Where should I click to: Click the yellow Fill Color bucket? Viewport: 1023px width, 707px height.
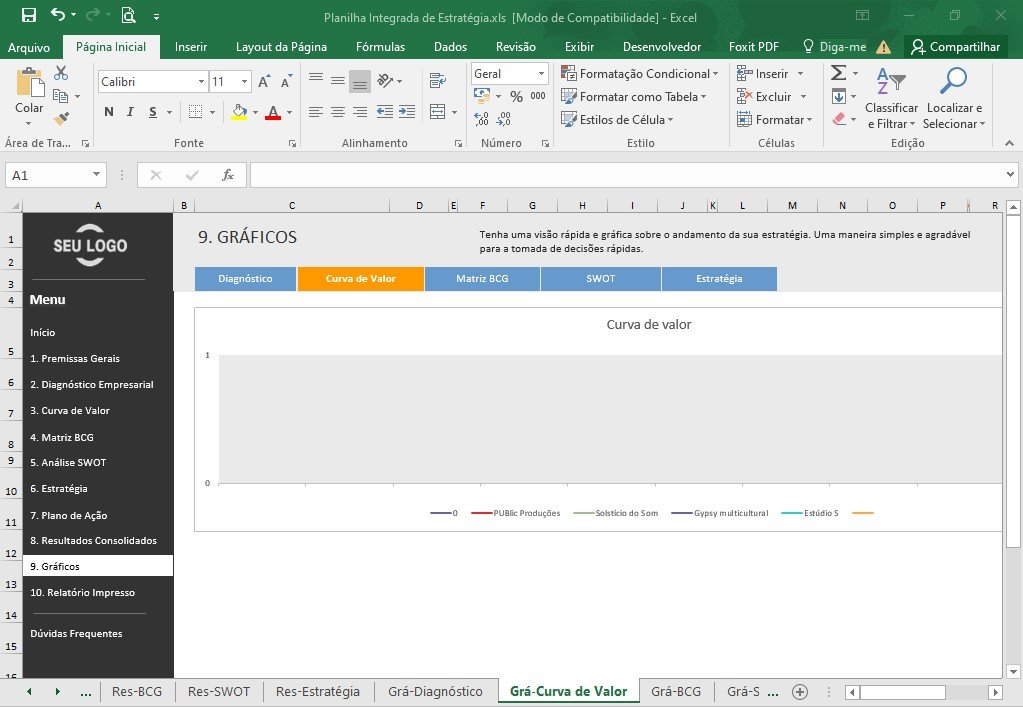(239, 112)
